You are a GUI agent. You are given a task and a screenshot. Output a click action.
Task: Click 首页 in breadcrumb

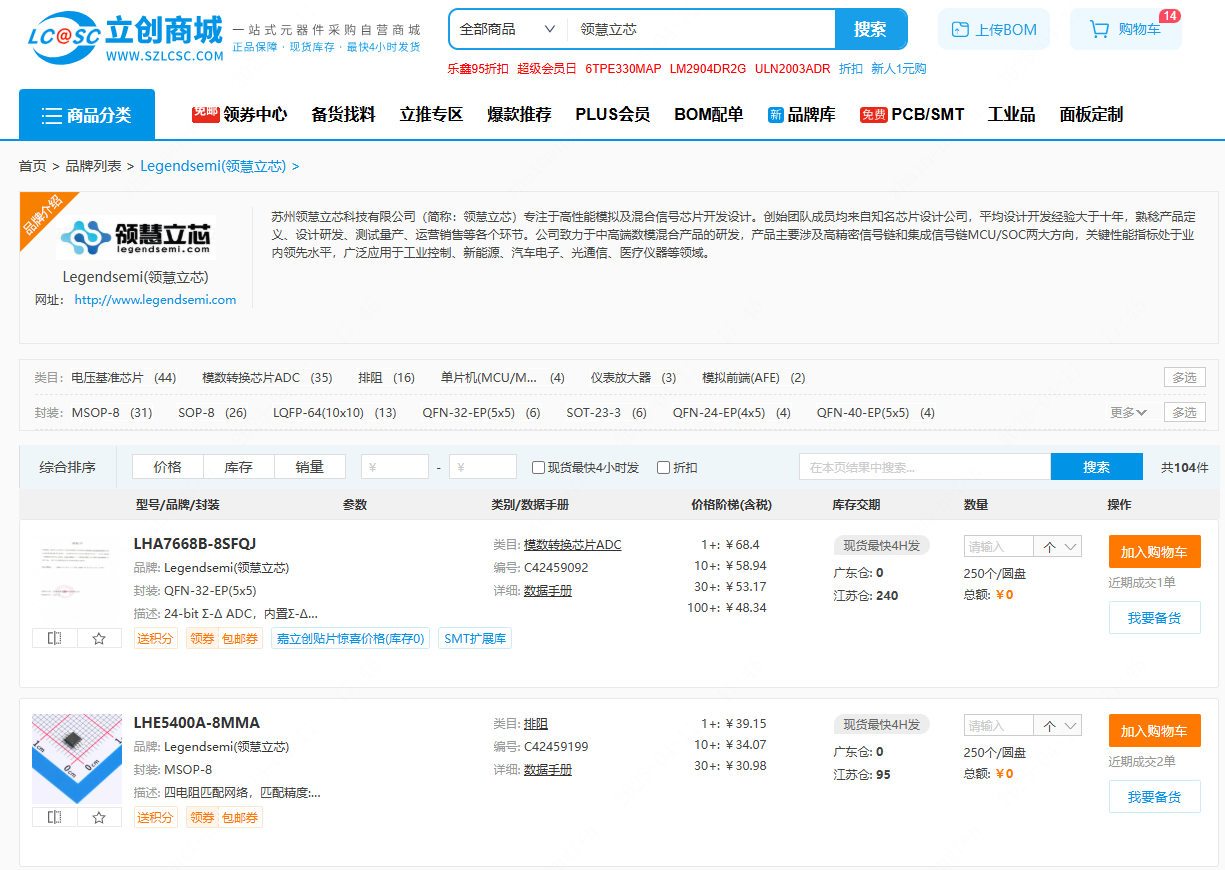33,166
